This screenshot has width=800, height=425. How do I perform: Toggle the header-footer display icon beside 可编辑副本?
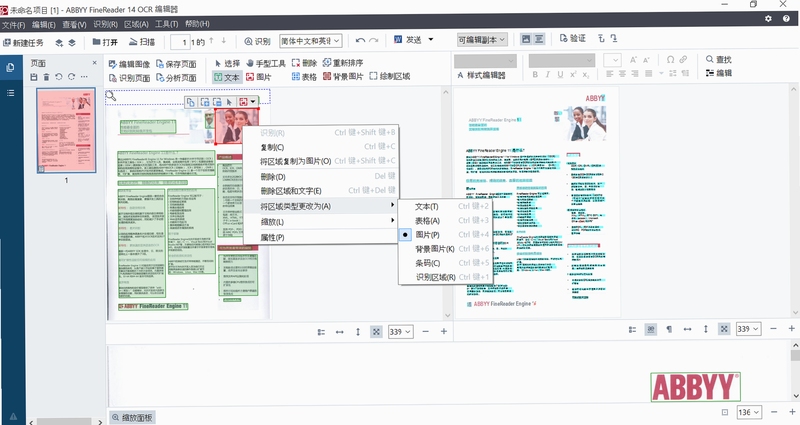(x=539, y=39)
